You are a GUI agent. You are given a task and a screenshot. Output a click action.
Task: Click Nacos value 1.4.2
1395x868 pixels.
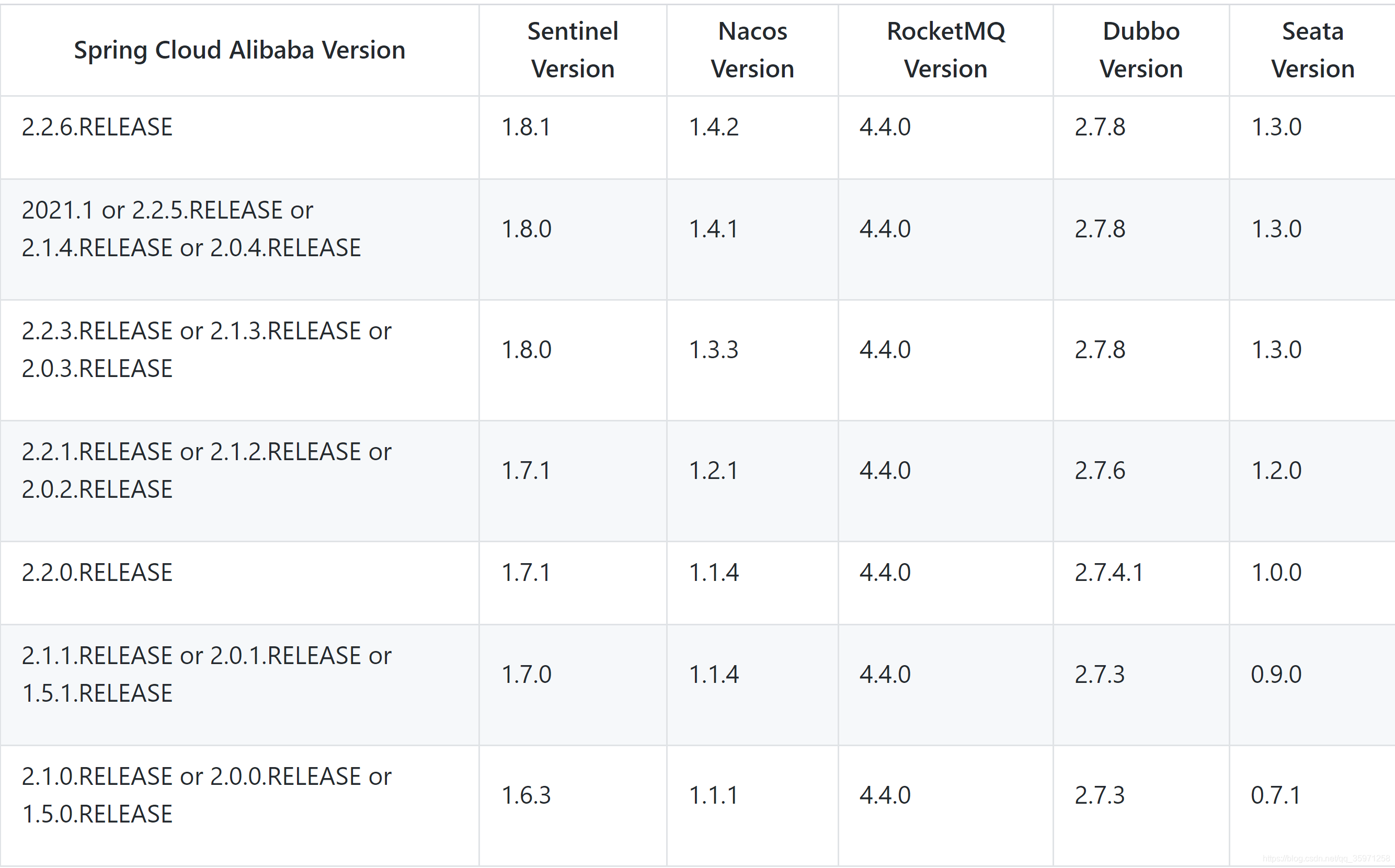tap(714, 127)
